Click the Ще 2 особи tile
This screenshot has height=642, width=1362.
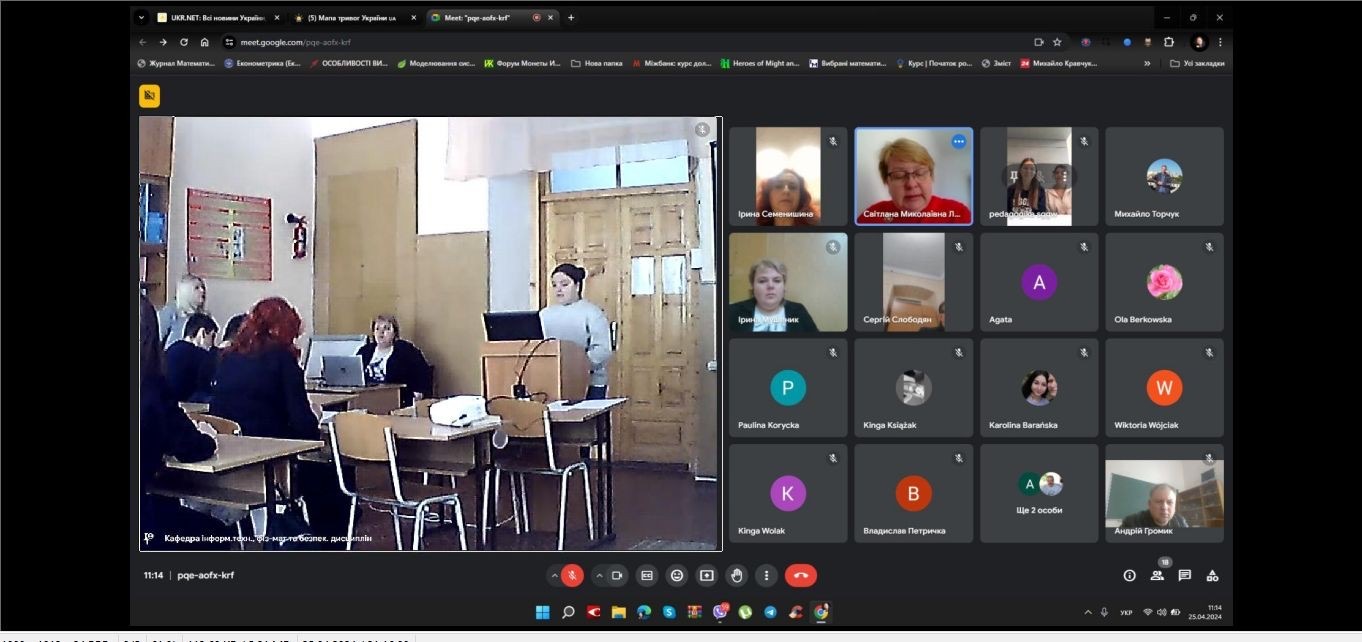point(1038,493)
